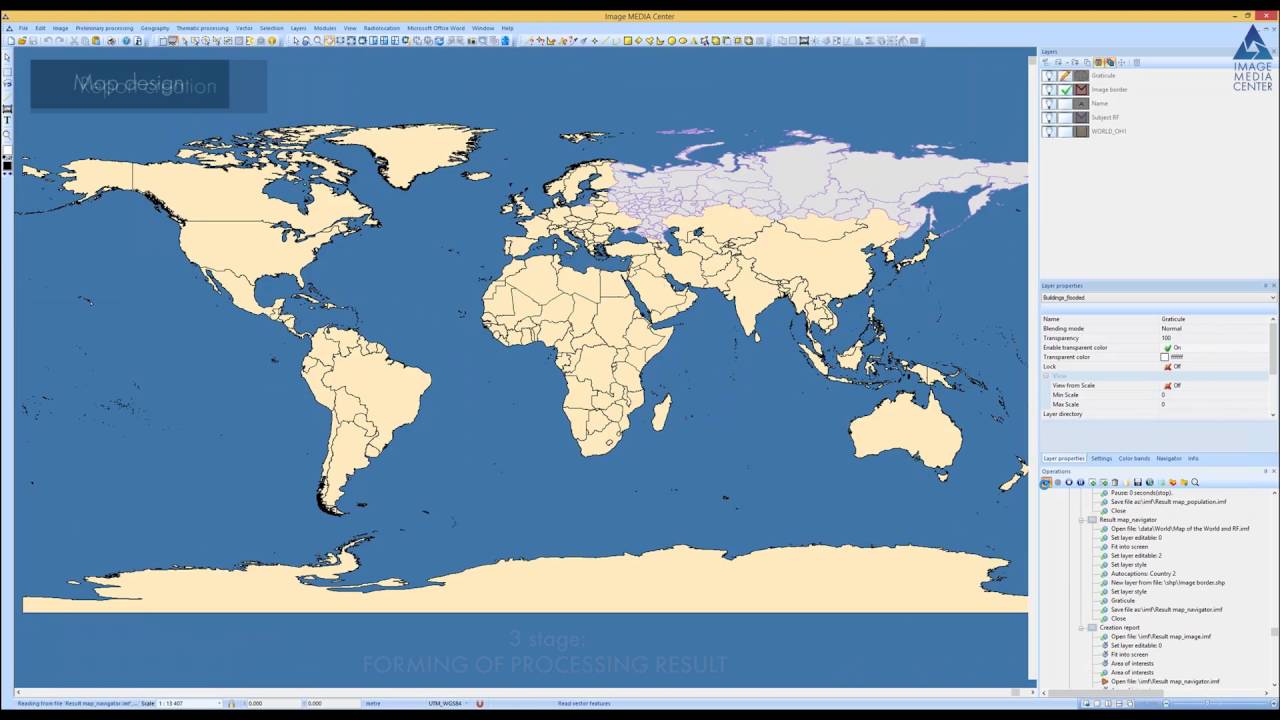Collapse the Creation report tree node

coord(1081,628)
